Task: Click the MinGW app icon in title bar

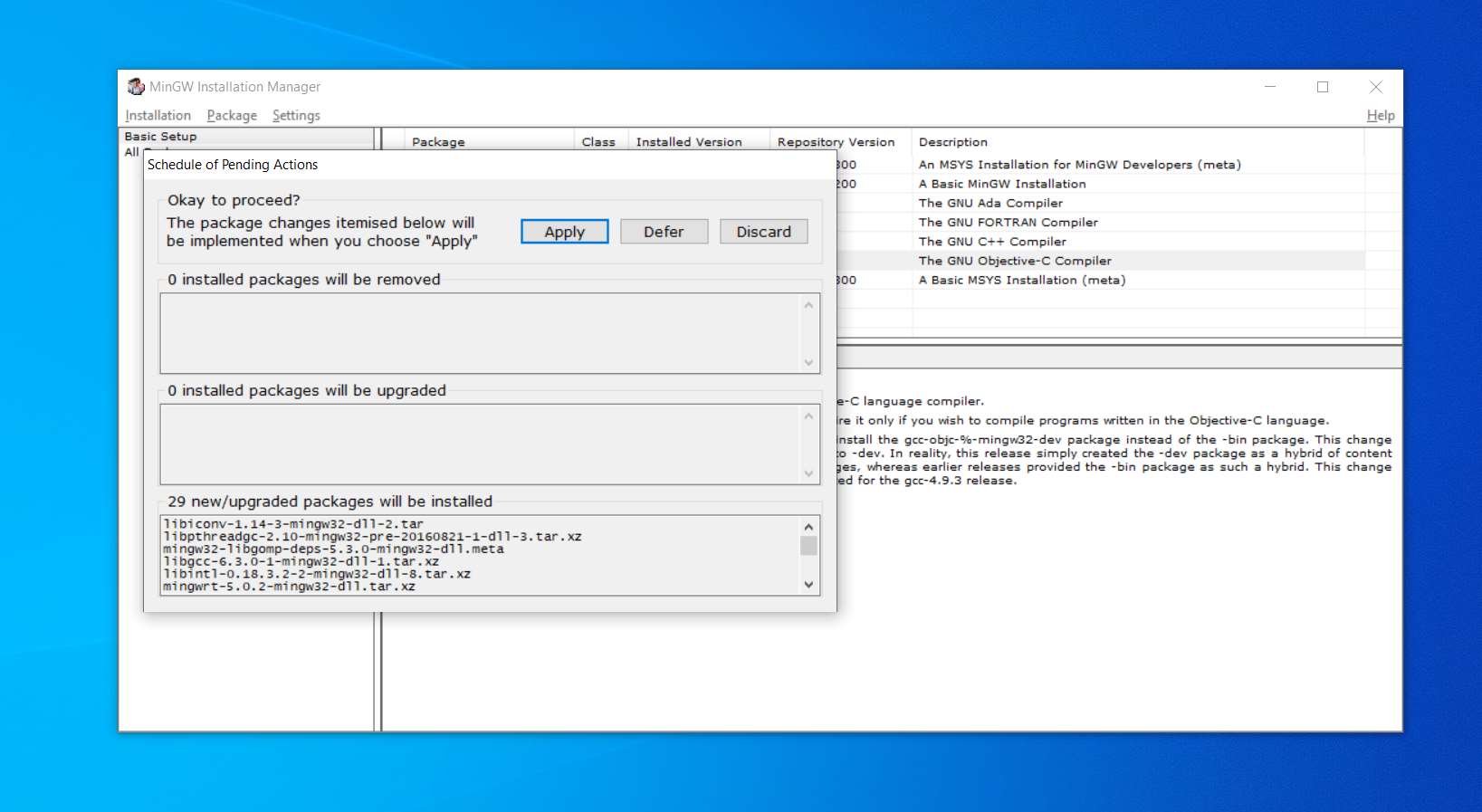Action: click(136, 87)
